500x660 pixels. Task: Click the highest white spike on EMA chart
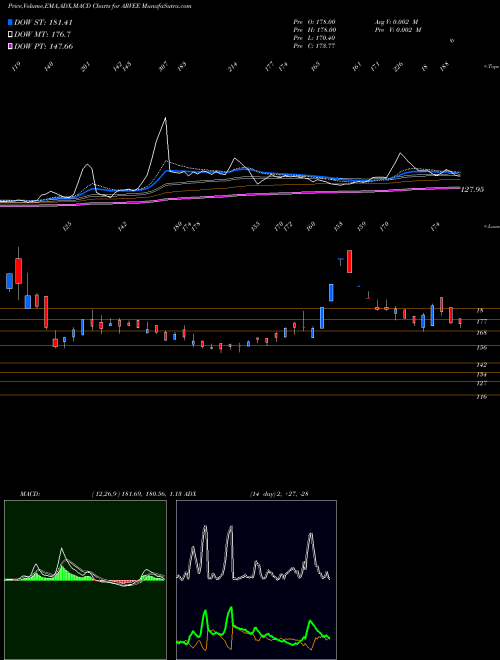[x=165, y=119]
